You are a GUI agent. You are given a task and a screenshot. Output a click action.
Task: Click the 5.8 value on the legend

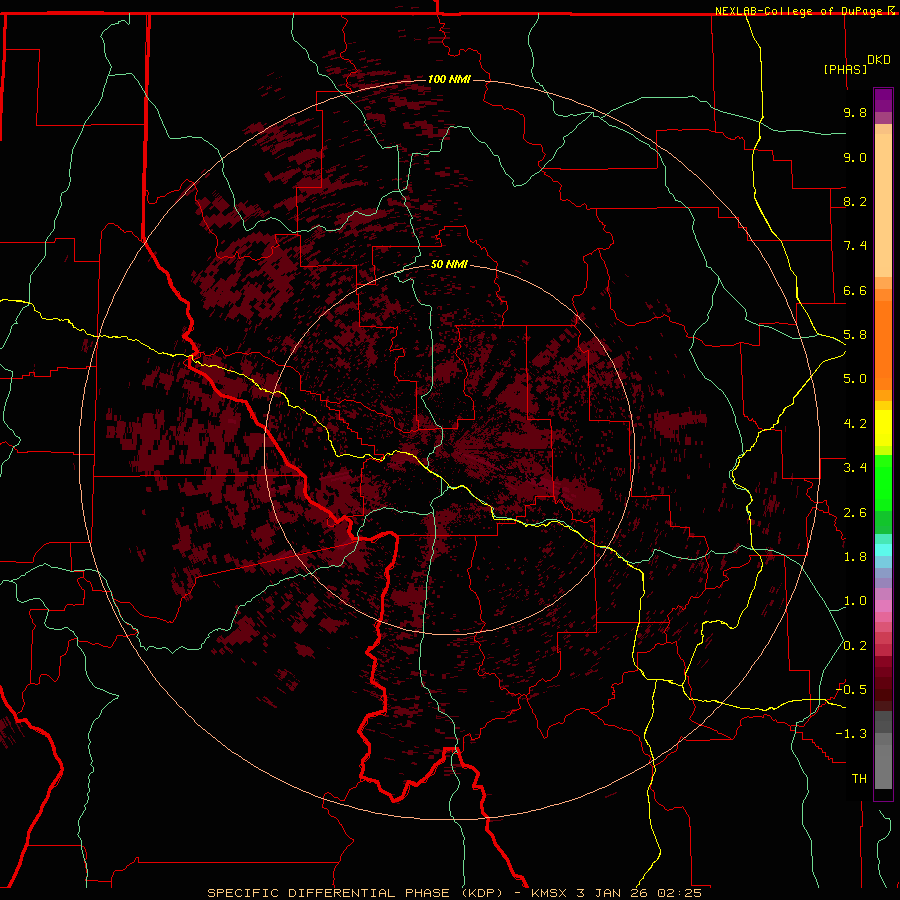click(855, 335)
